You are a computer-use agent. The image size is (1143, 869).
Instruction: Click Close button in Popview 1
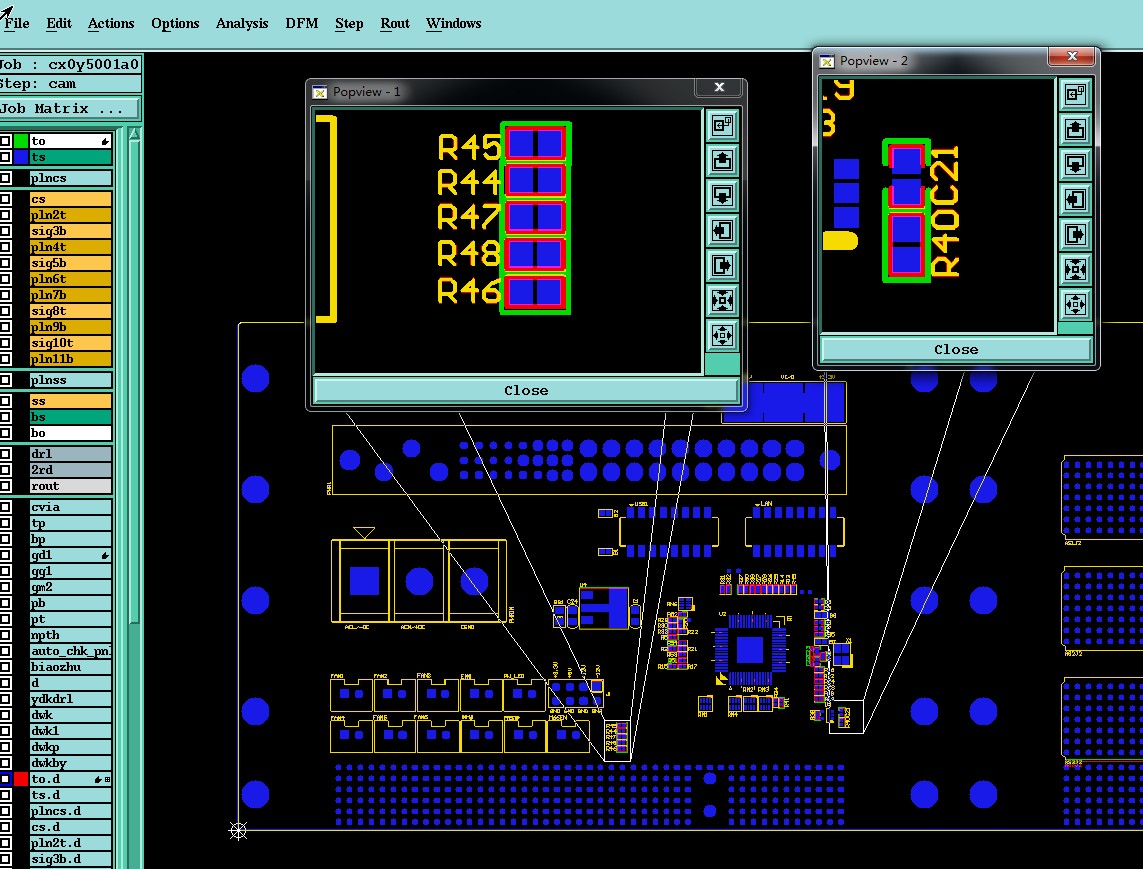526,391
